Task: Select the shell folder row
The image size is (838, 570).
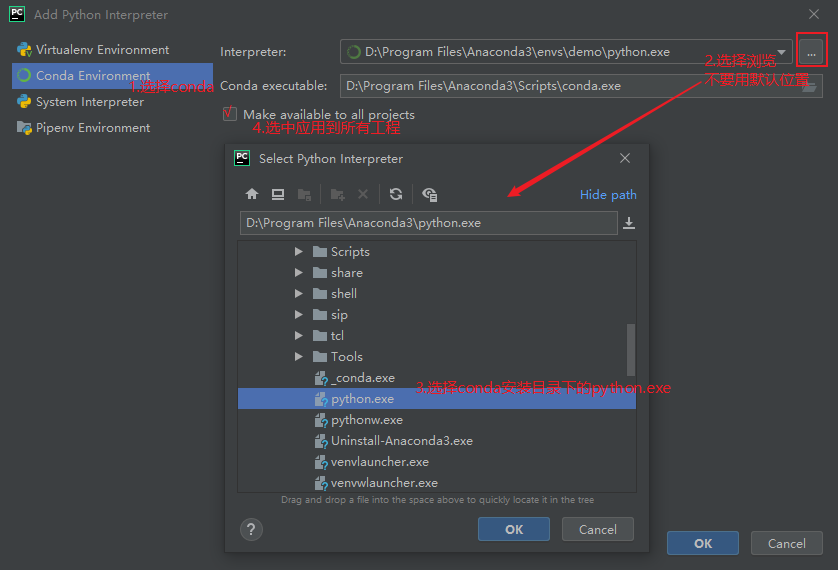Action: 437,293
